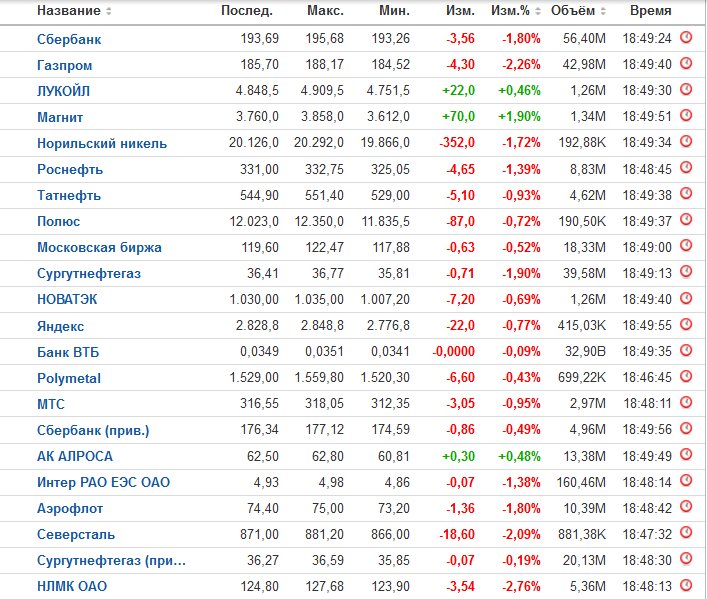Open the Банк ВТБ link
The image size is (707, 599).
click(68, 352)
